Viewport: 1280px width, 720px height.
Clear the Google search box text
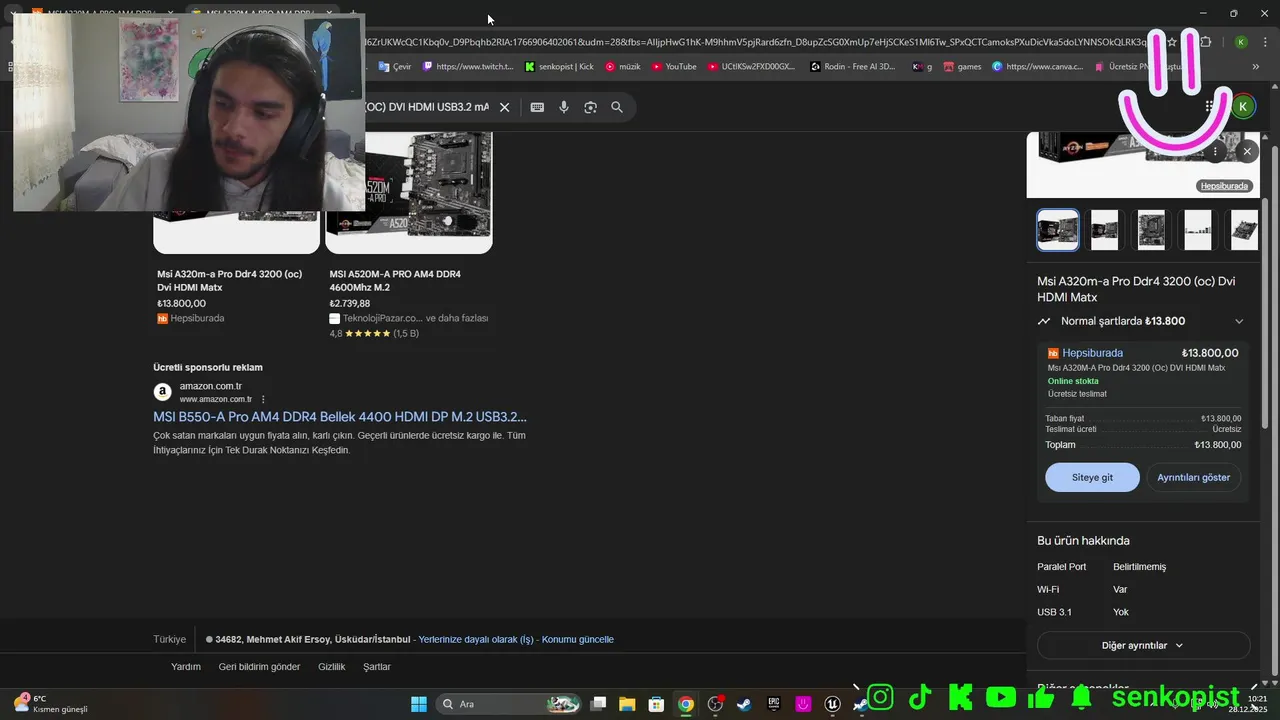click(505, 107)
